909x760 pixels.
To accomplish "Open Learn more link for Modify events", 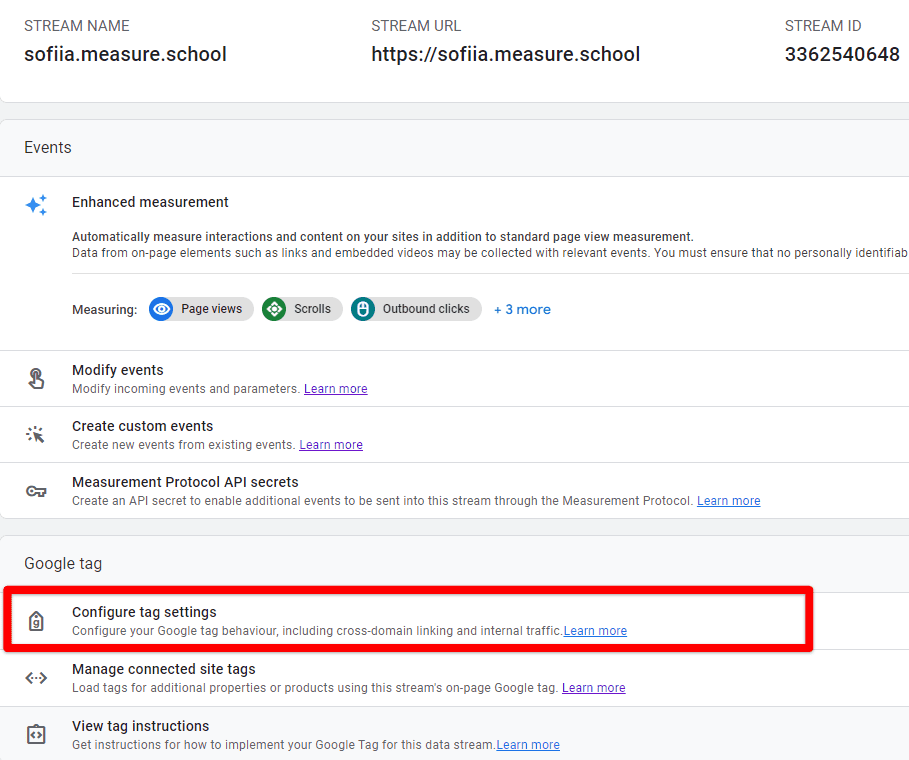I will pos(335,388).
